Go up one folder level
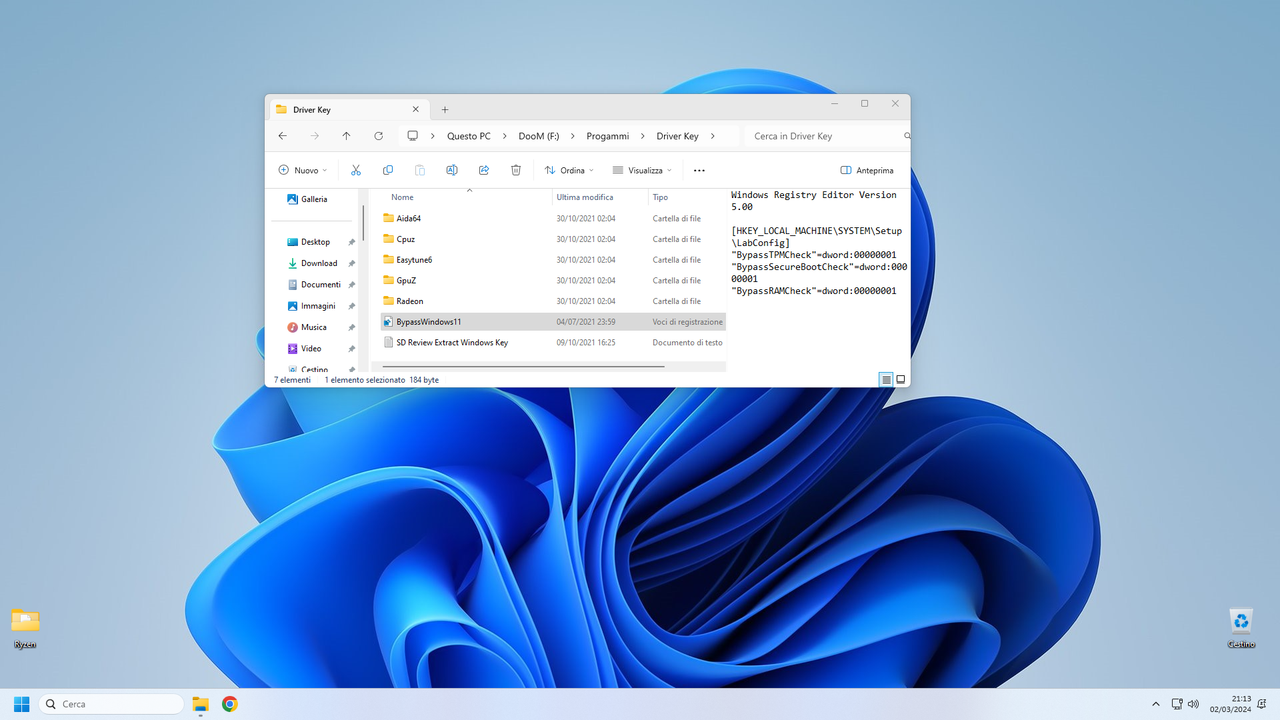 346,135
